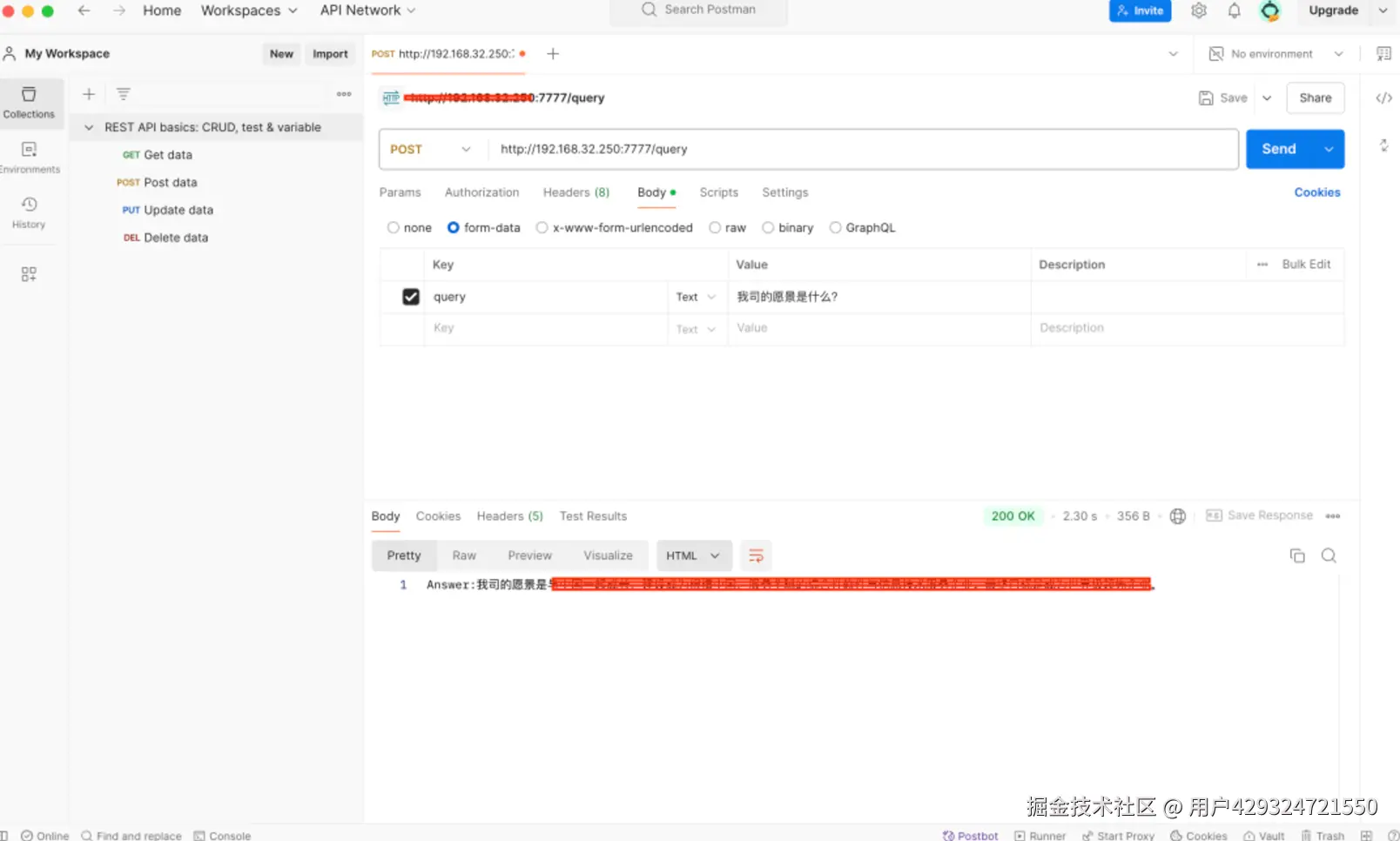Click the request URL input field
The image size is (1400, 841).
click(x=863, y=149)
